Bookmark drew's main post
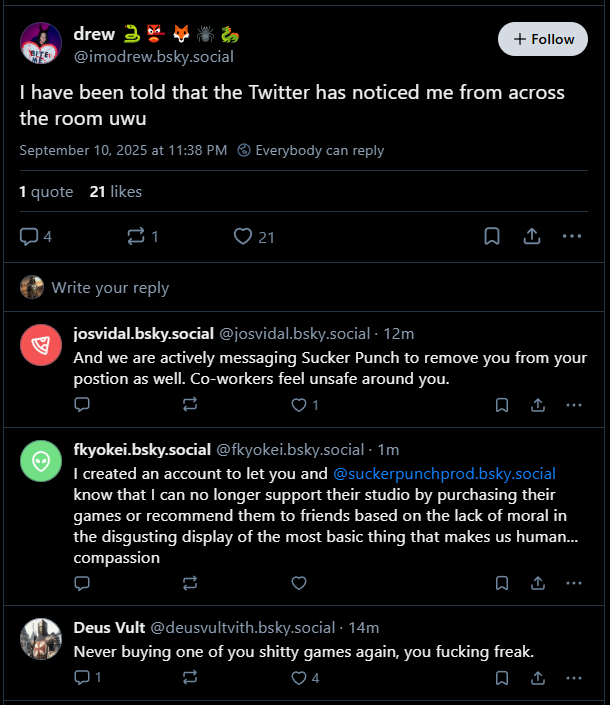The image size is (610, 705). tap(492, 236)
